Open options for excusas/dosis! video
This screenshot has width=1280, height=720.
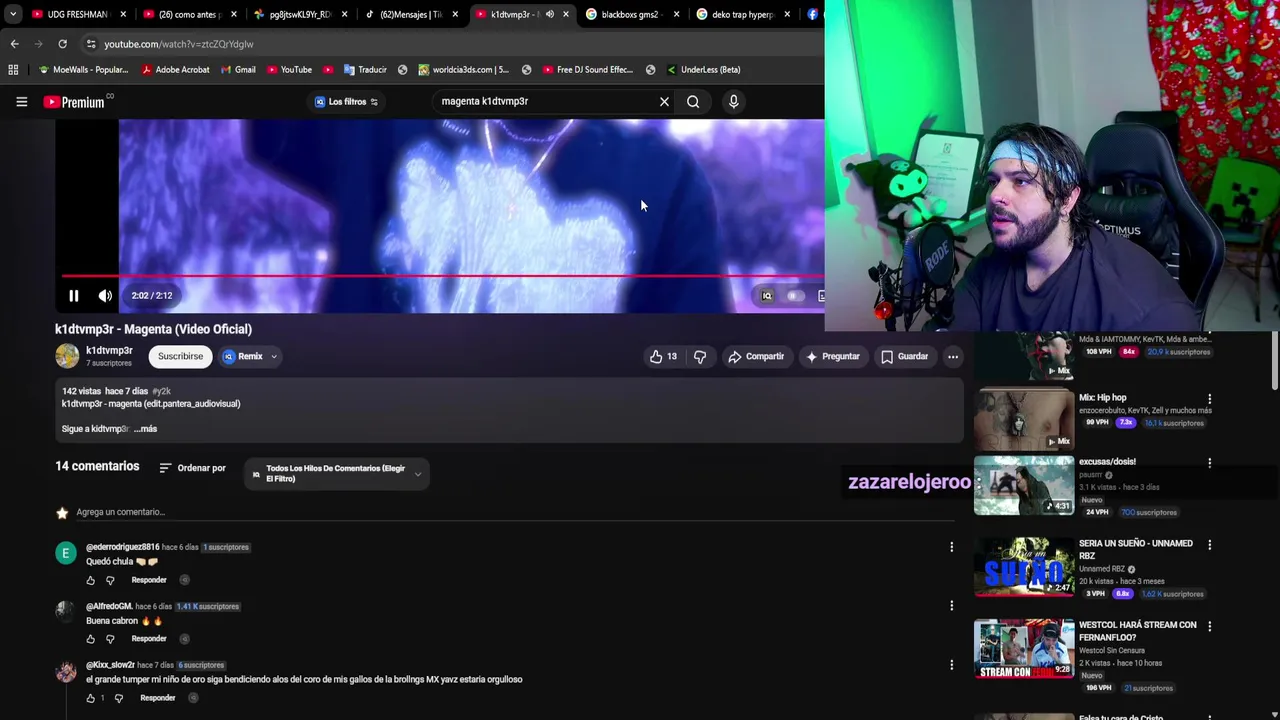tap(1209, 463)
